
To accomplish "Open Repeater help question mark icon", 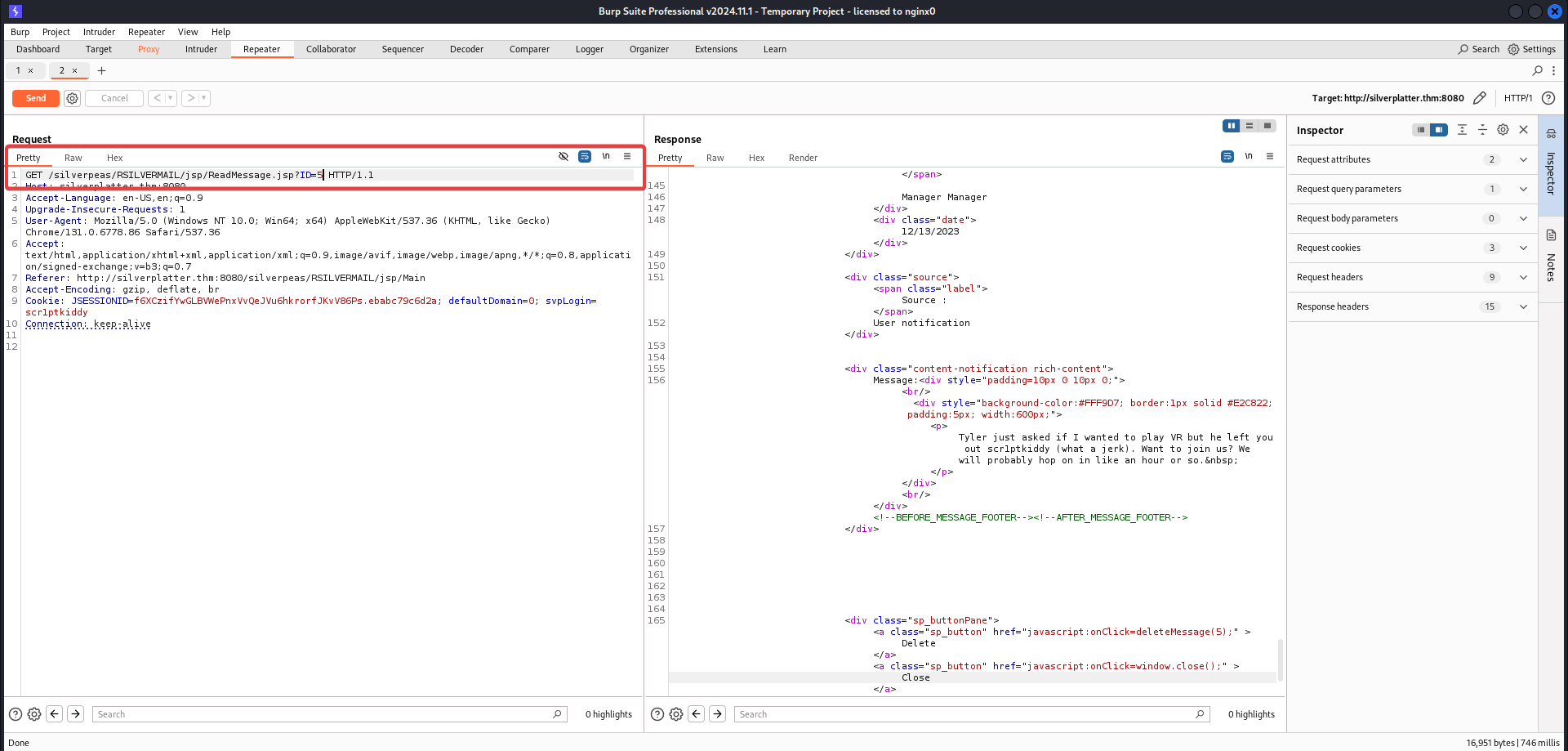I will [x=1548, y=98].
